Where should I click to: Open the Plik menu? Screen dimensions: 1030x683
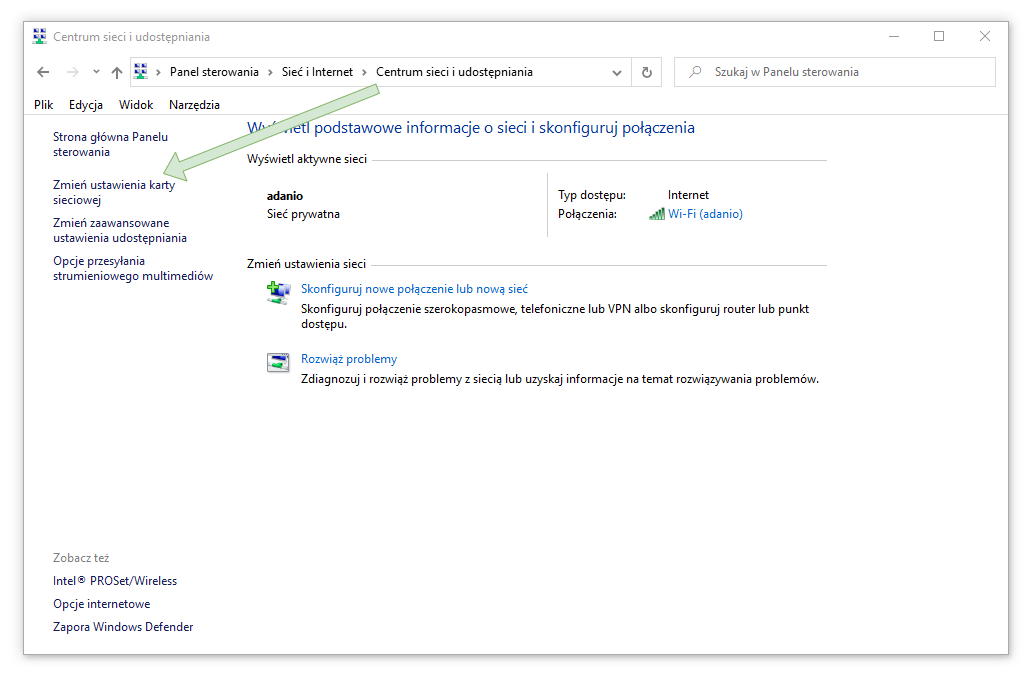click(43, 105)
